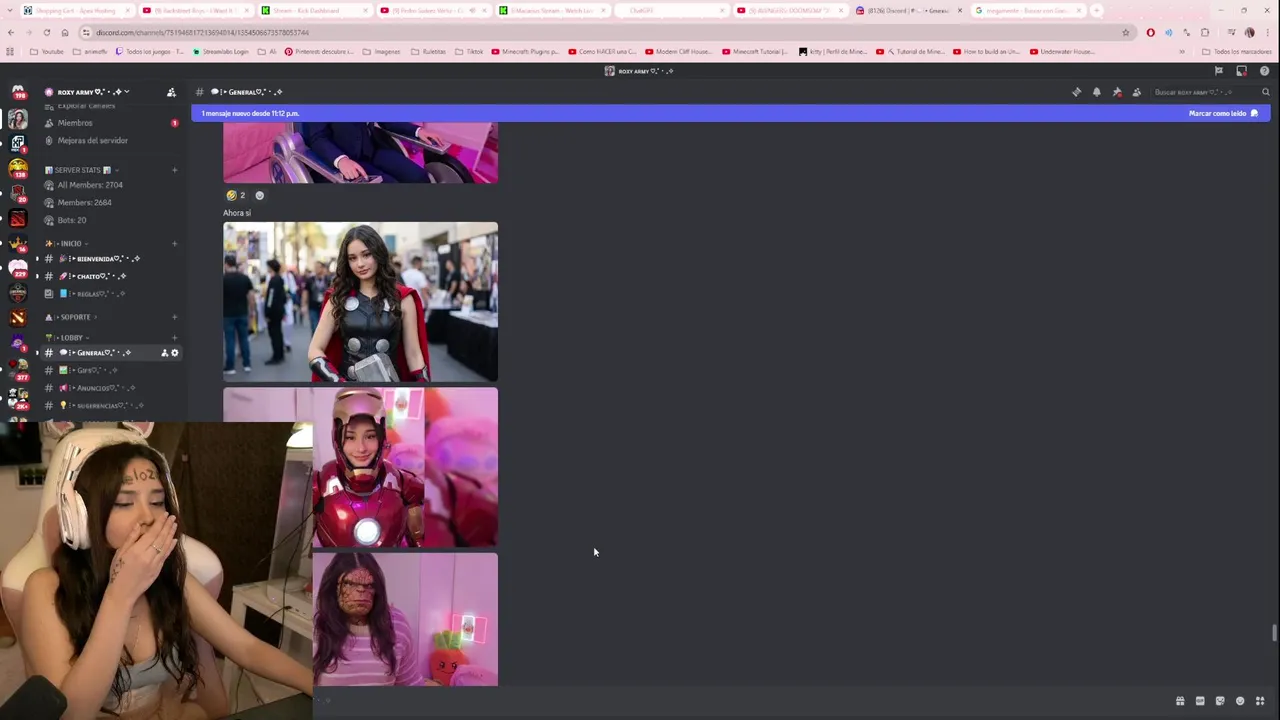Open Pinterest bookmark in bookmarks bar
Screen dimensions: 1280x720
[318, 51]
